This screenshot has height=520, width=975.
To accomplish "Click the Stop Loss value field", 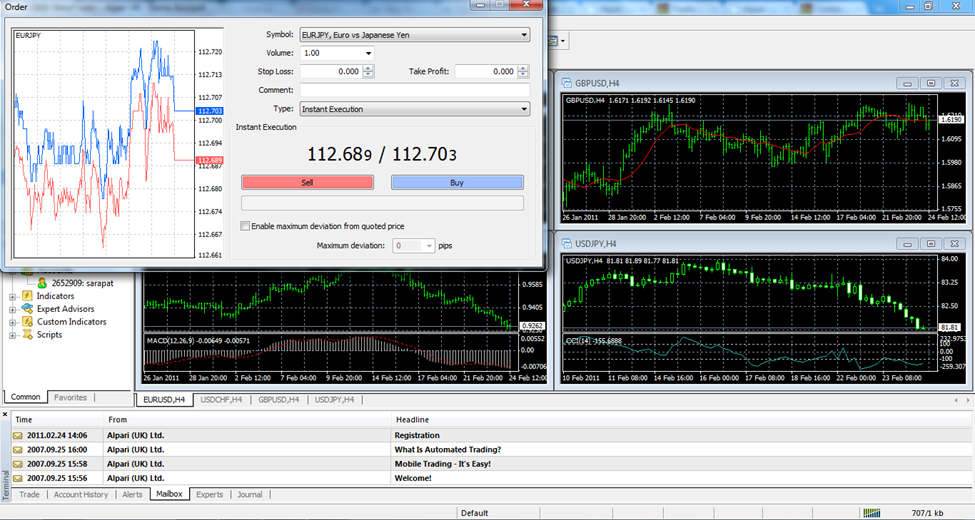I will click(x=331, y=72).
